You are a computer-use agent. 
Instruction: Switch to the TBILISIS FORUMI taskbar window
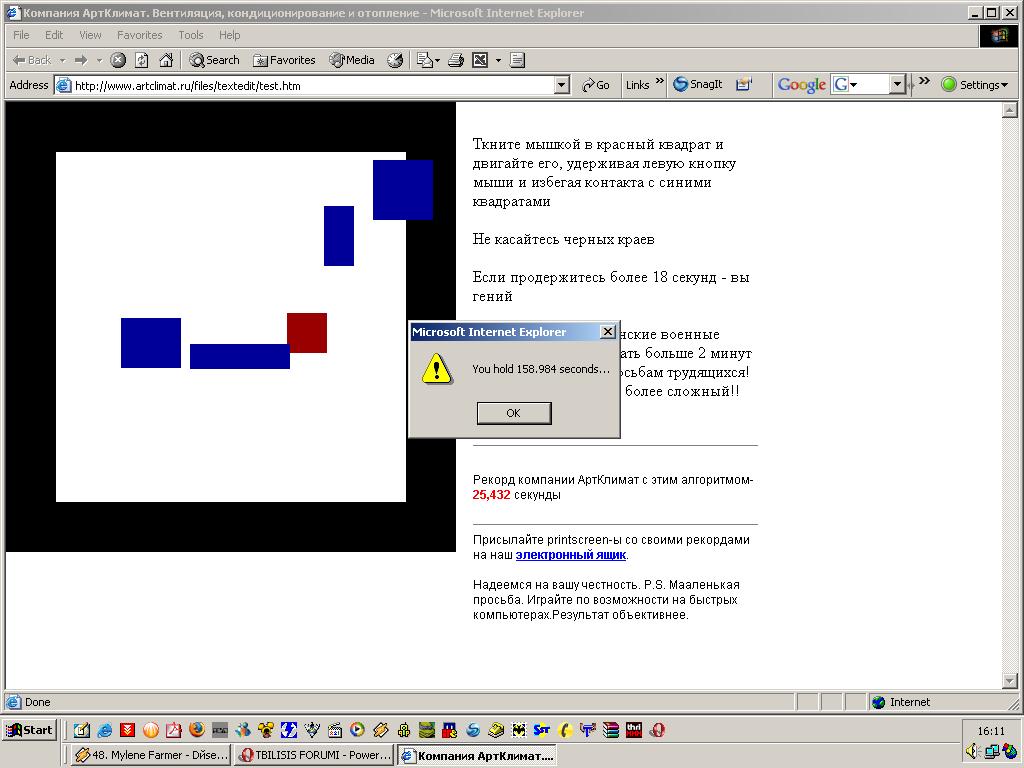coord(314,755)
